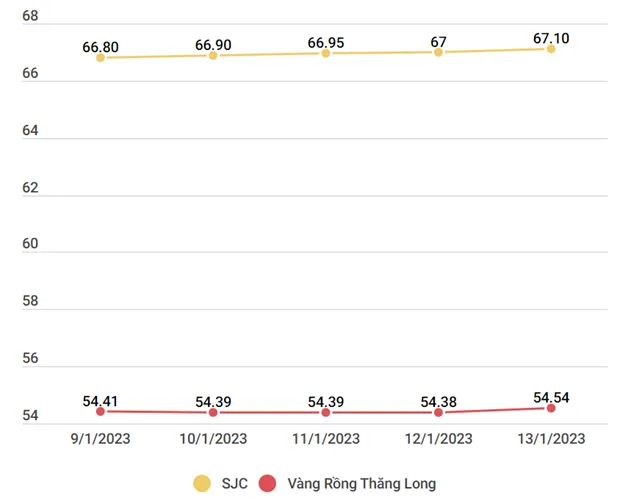Click red data point valued 54.38
The width and height of the screenshot is (620, 501).
point(438,412)
